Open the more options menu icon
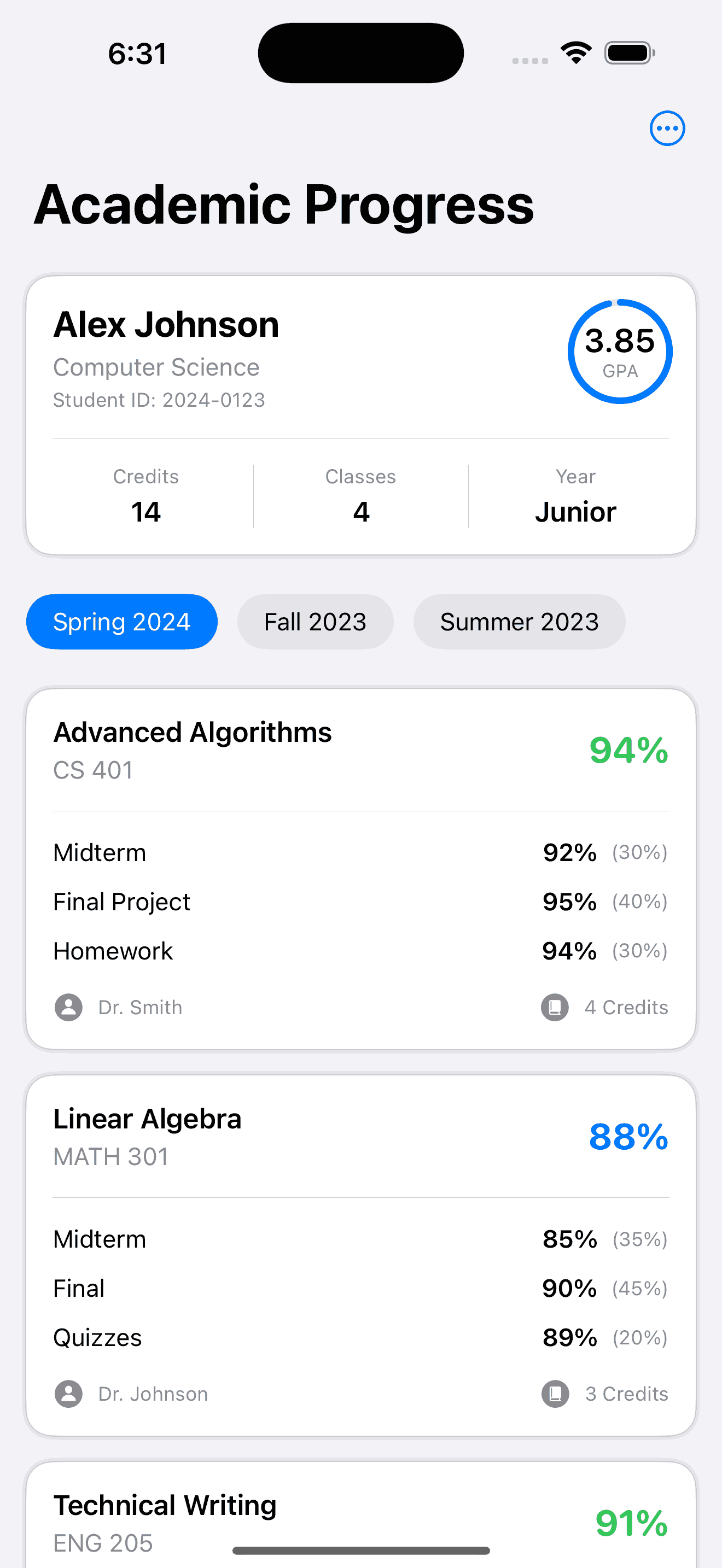The height and width of the screenshot is (1568, 722). click(x=667, y=128)
